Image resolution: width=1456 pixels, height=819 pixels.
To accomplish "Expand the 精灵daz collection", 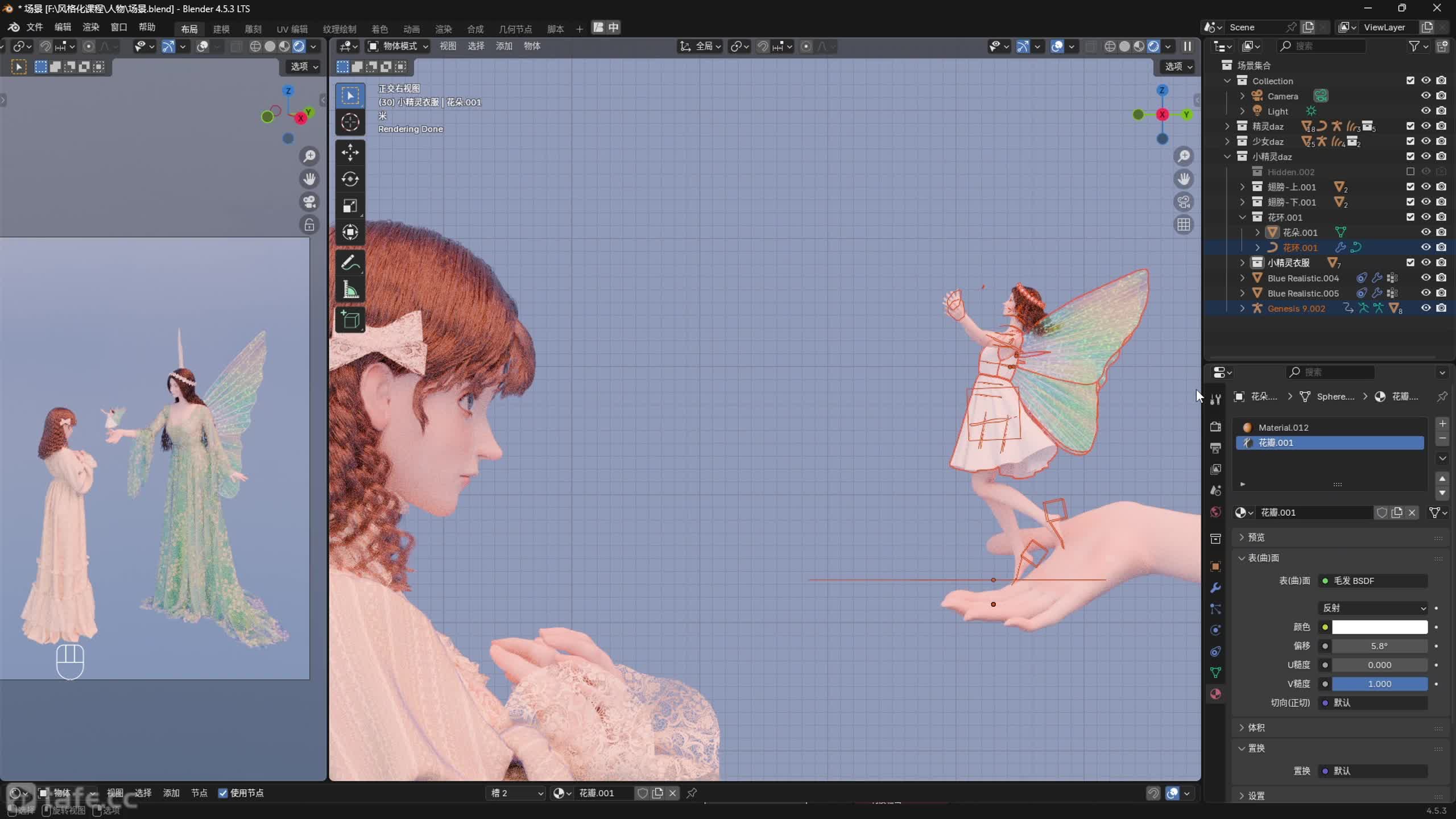I will click(1227, 126).
